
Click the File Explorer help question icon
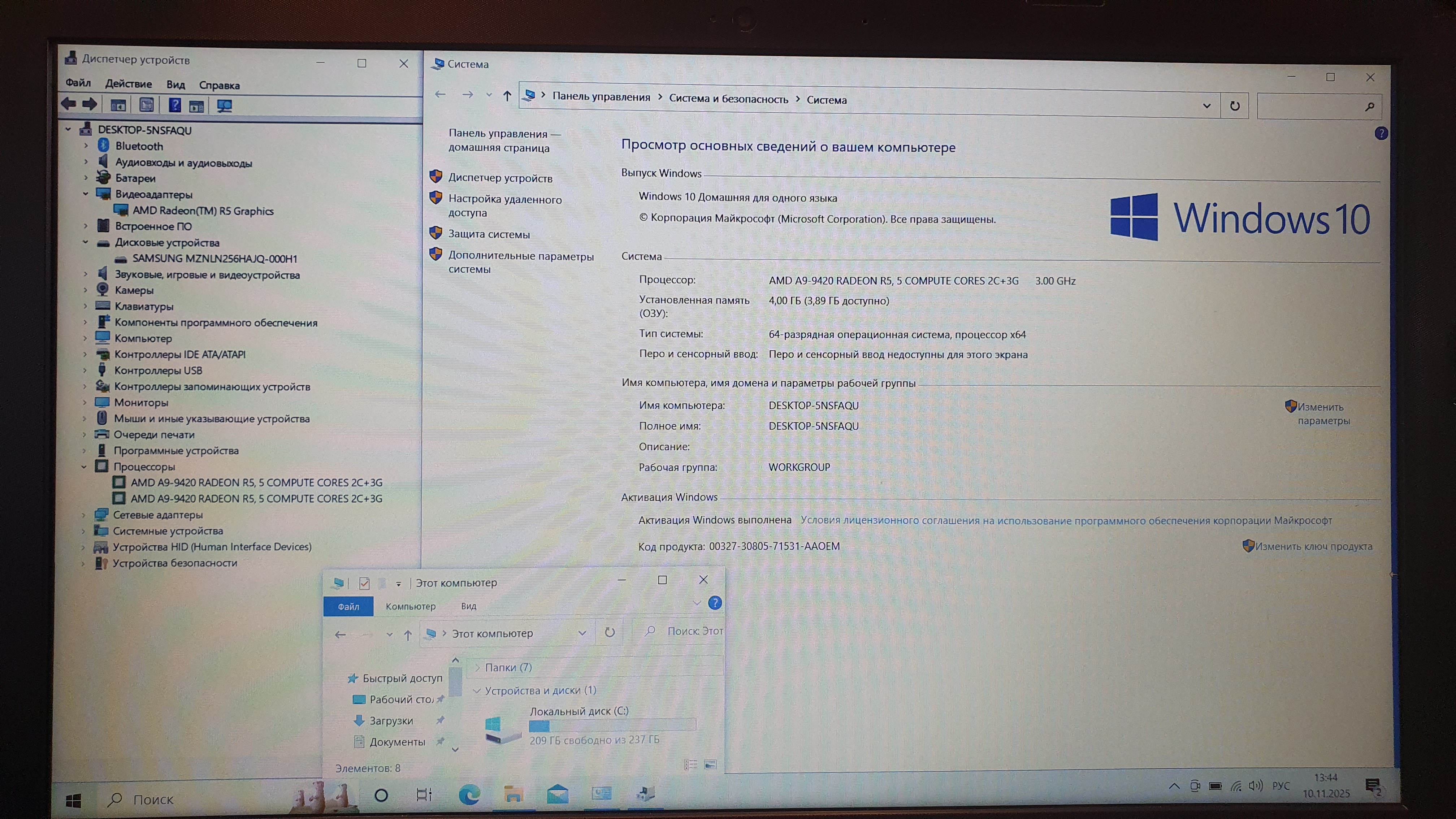tap(714, 603)
